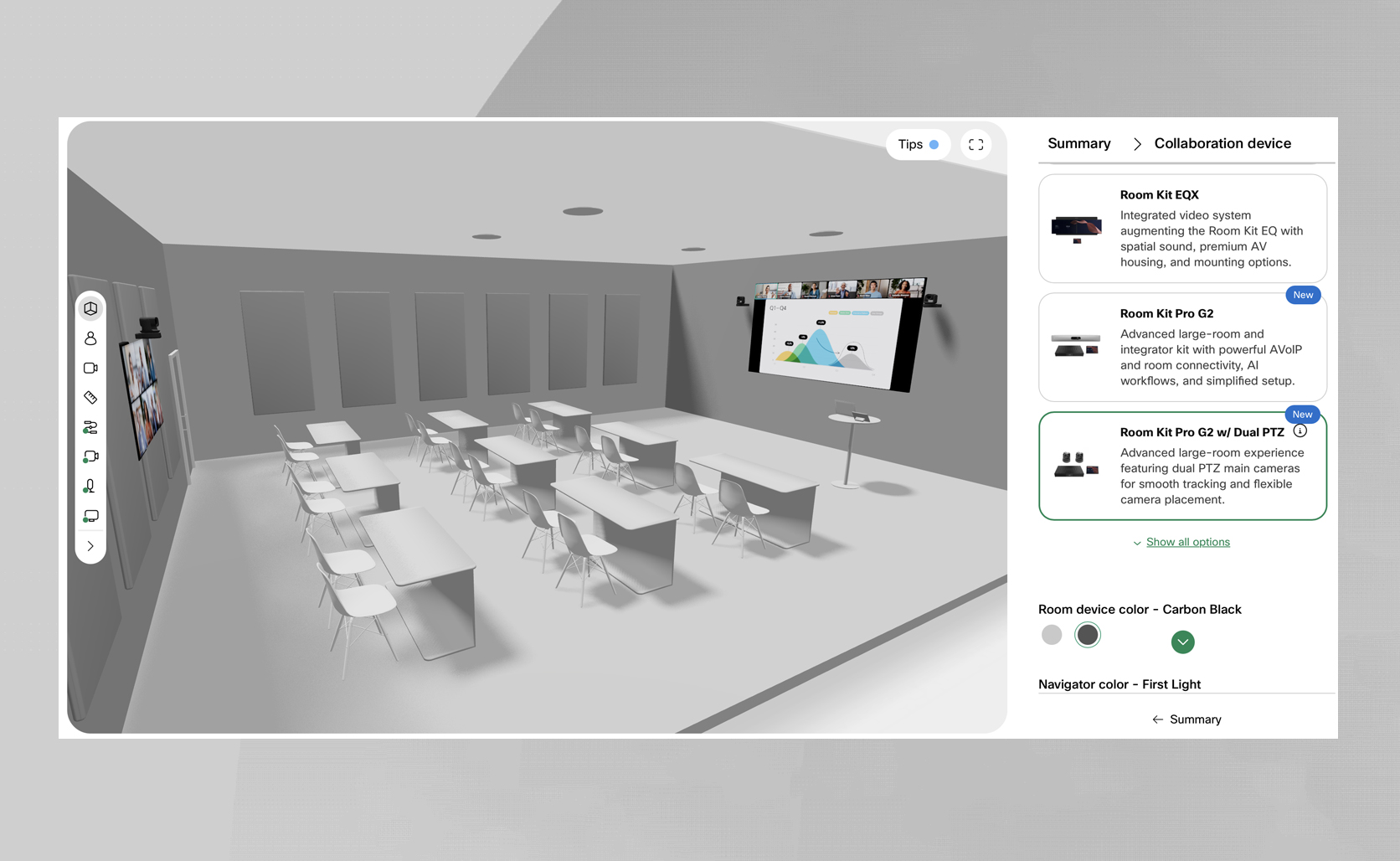Screen dimensions: 1400x861
Task: Click the green scroll-down chevron button
Action: (1182, 642)
